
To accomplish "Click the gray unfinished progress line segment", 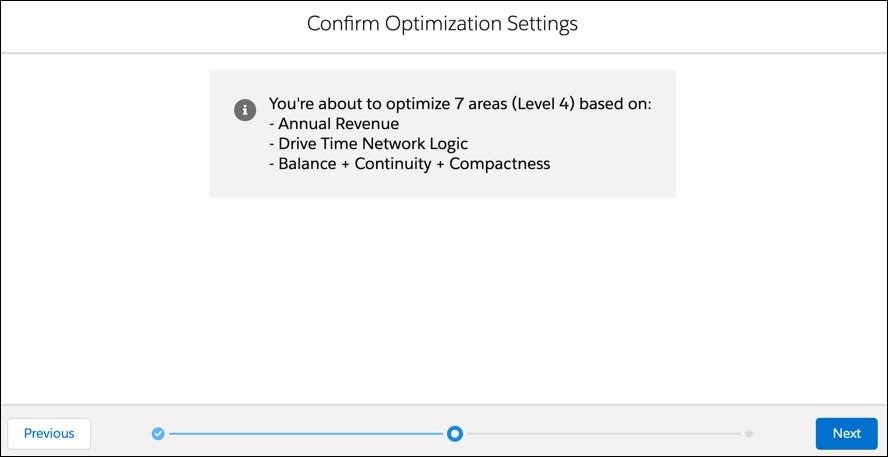I will click(x=605, y=434).
